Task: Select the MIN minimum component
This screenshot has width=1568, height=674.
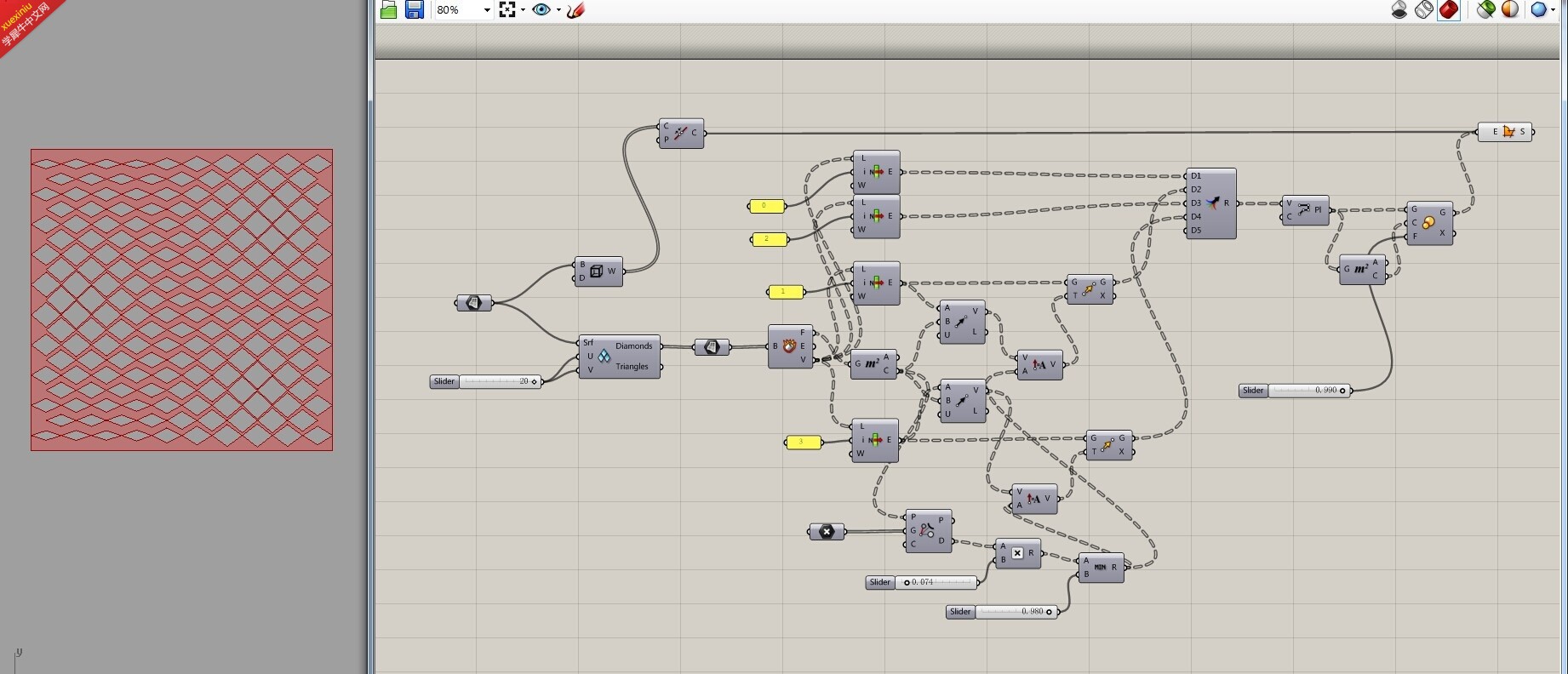Action: click(1101, 568)
